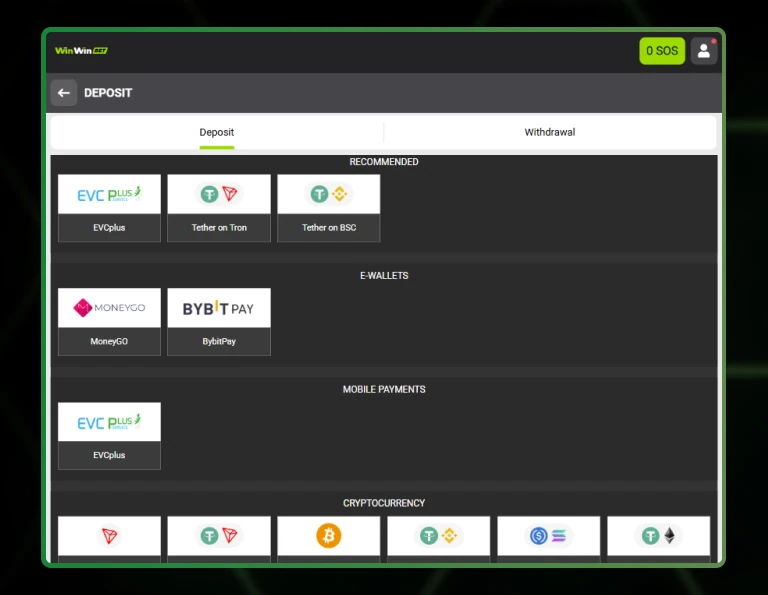Click the EVCplus label under Recommended
The height and width of the screenshot is (595, 768).
tap(109, 228)
